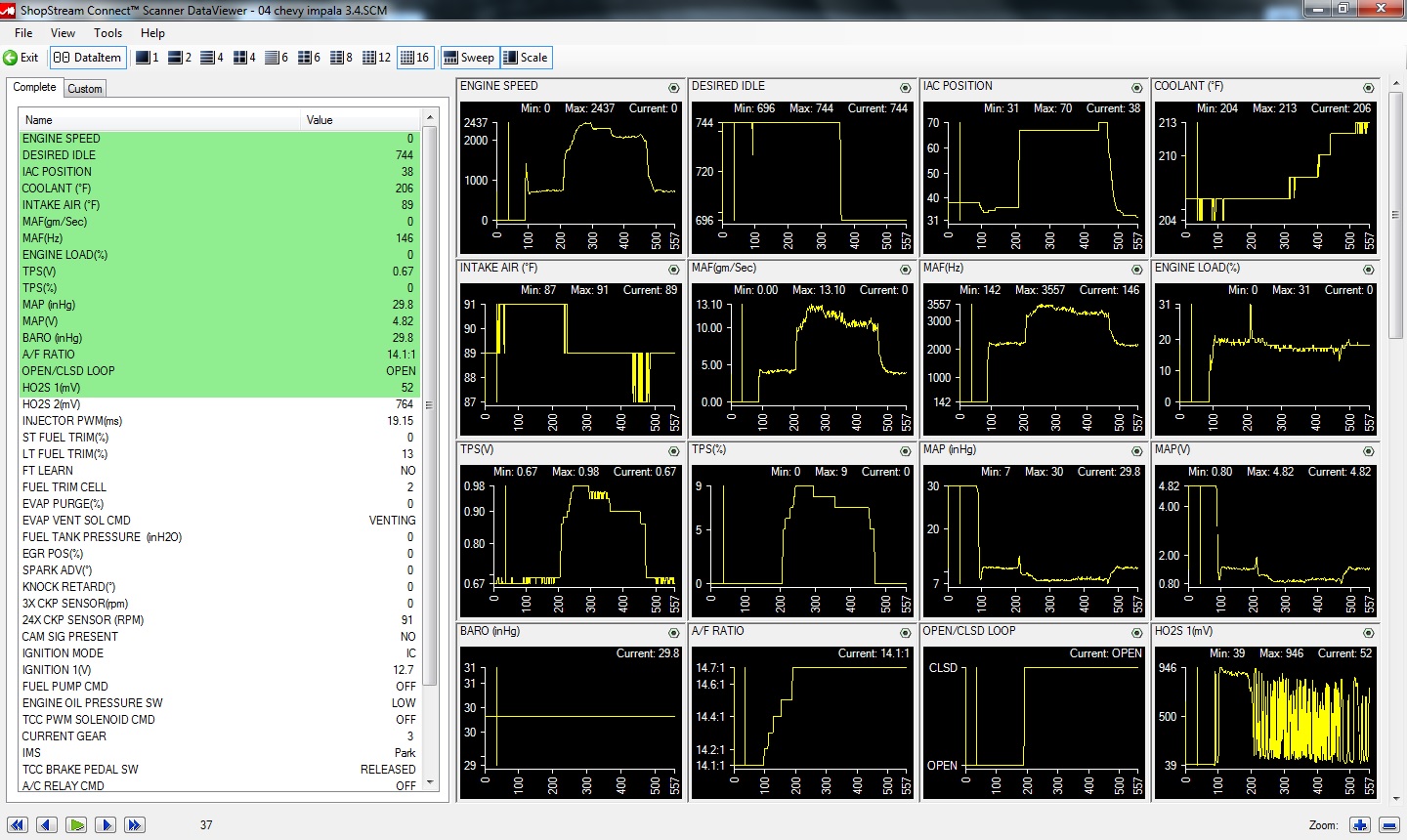The image size is (1407, 840).
Task: Jump to the last frame of the recording
Action: [x=135, y=824]
